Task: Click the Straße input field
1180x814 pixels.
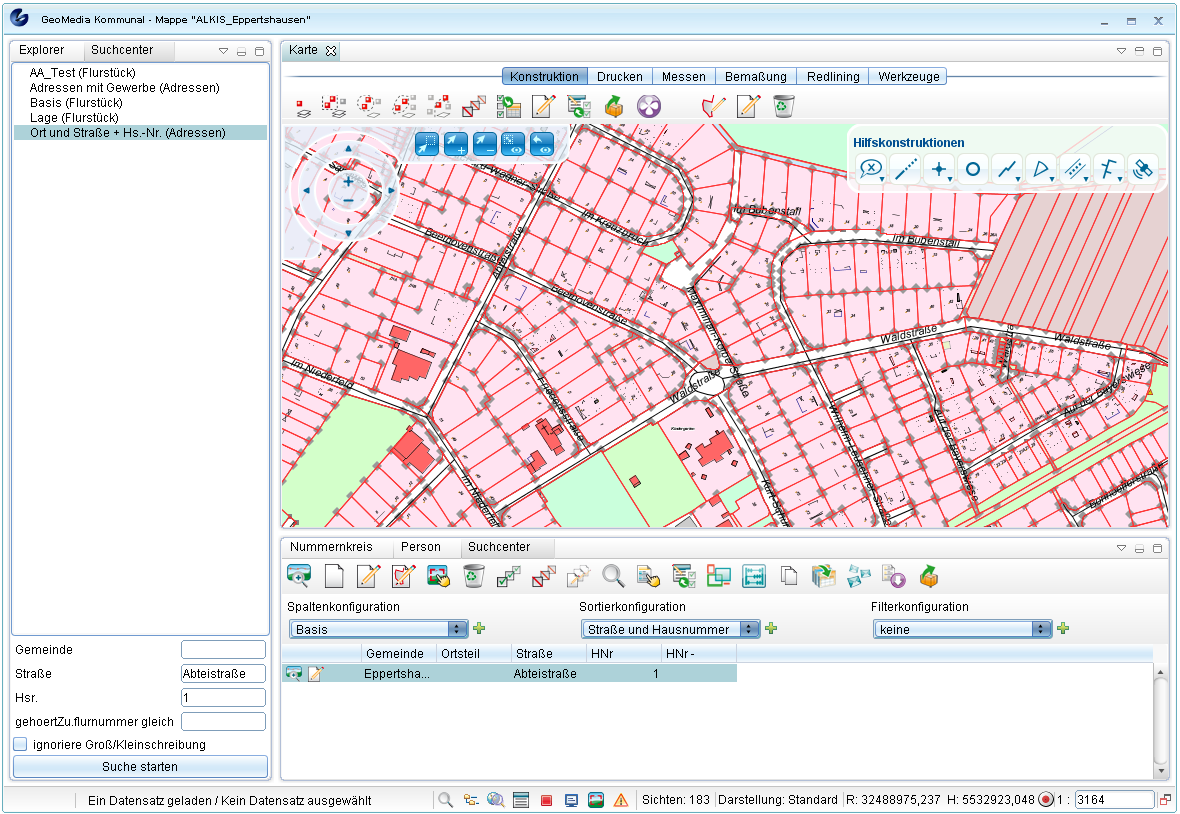Action: pyautogui.click(x=223, y=673)
